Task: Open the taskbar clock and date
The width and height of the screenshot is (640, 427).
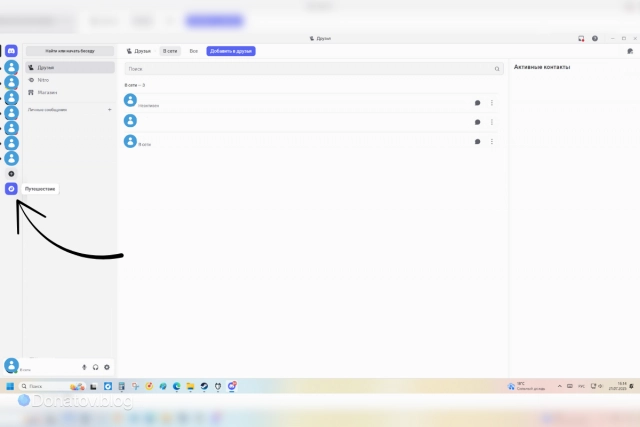Action: [x=618, y=386]
